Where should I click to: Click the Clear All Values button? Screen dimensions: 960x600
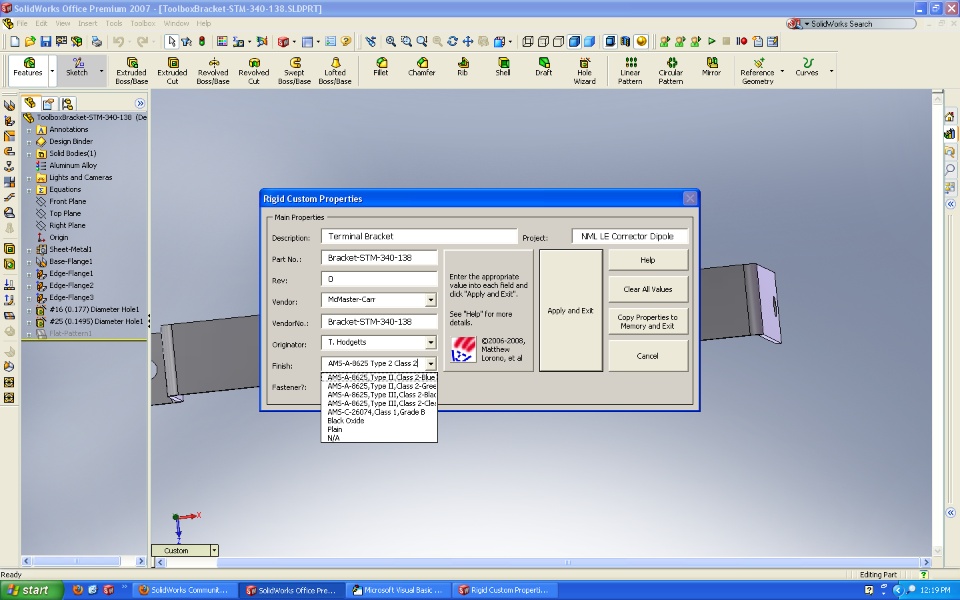(x=648, y=289)
